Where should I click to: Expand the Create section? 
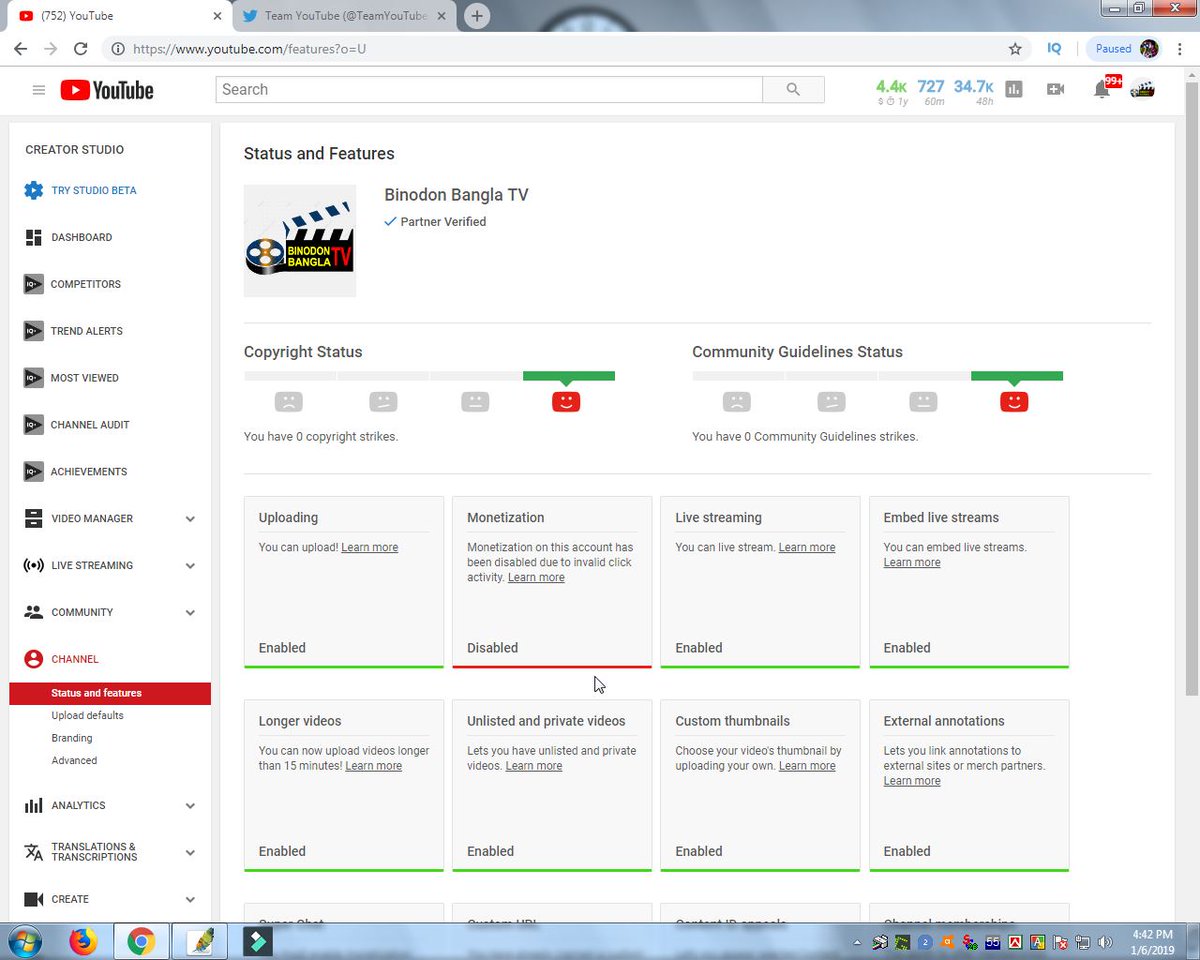190,900
